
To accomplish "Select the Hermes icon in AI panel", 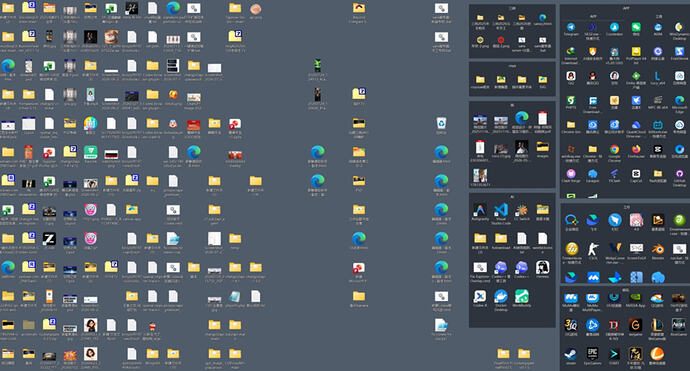I will point(542,267).
